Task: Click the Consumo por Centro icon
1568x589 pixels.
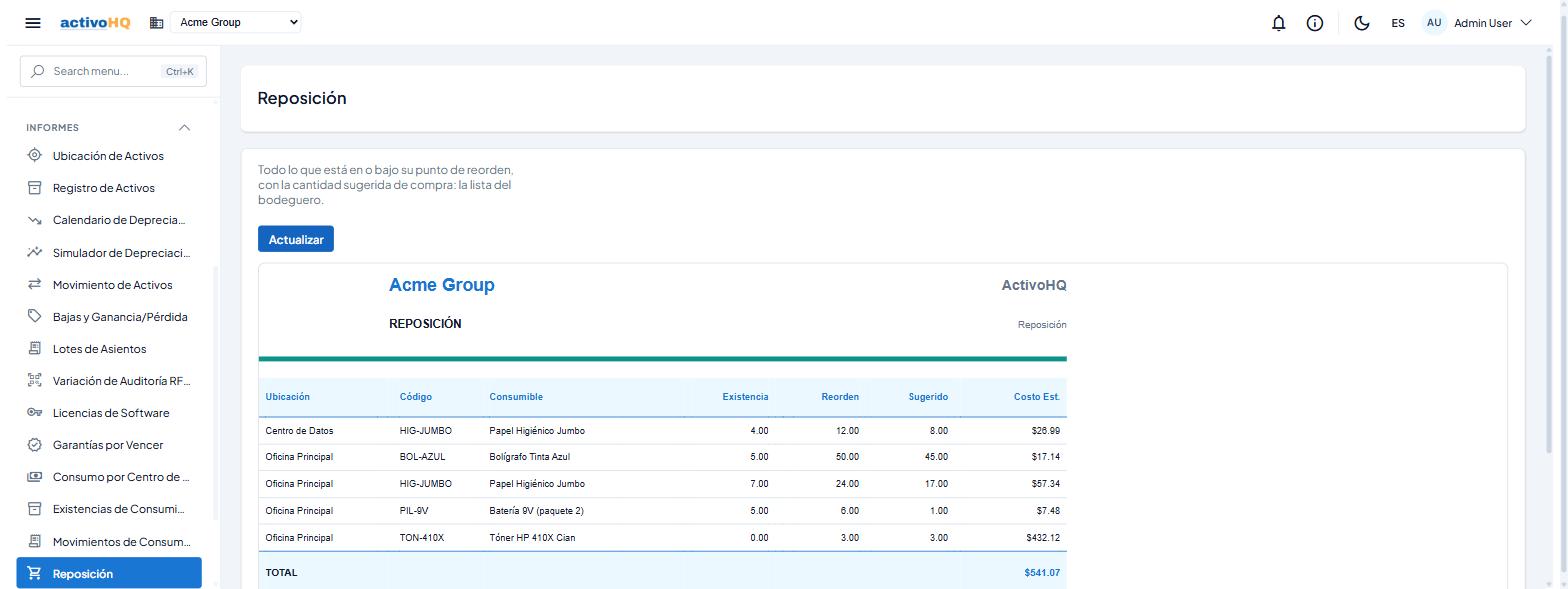Action: (x=35, y=476)
